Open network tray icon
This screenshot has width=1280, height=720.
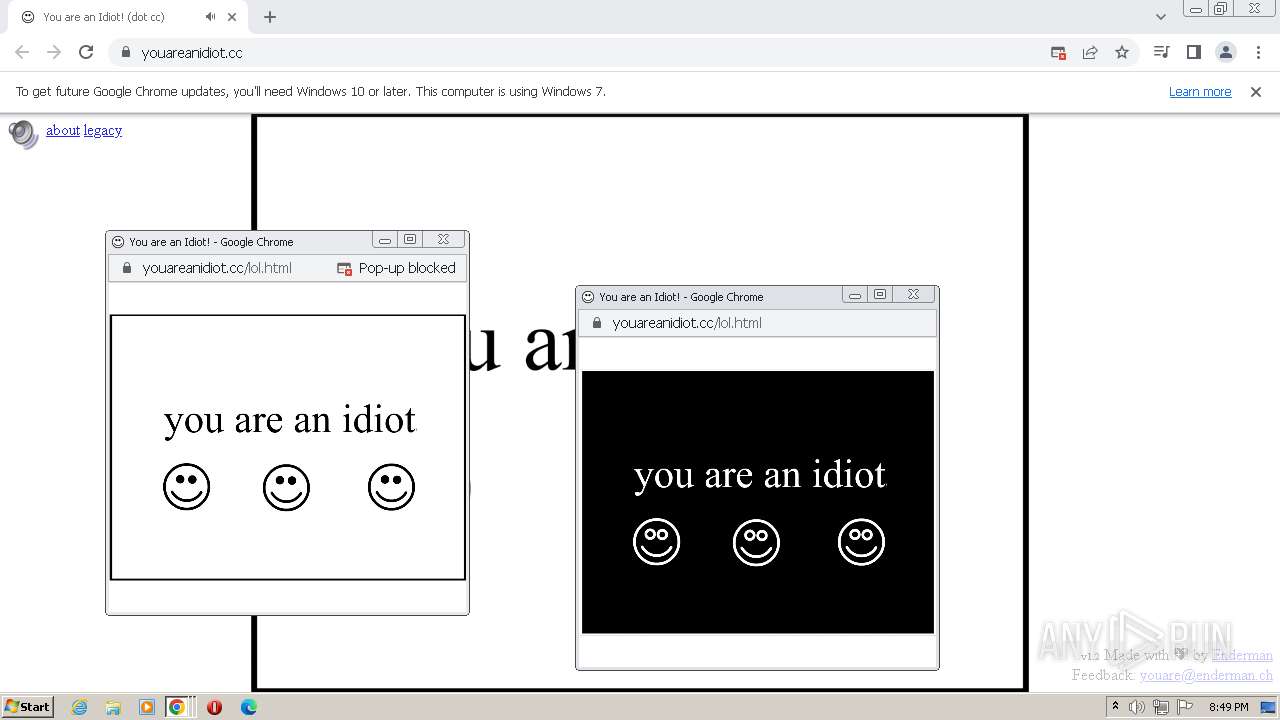1160,707
